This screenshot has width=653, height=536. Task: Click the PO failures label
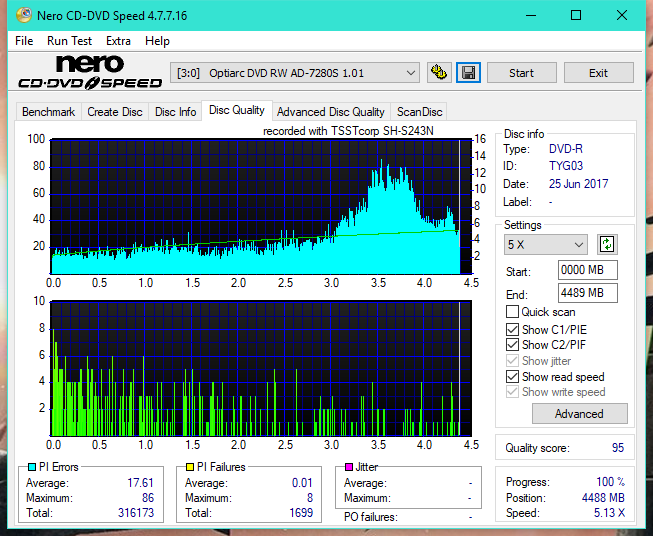[371, 517]
